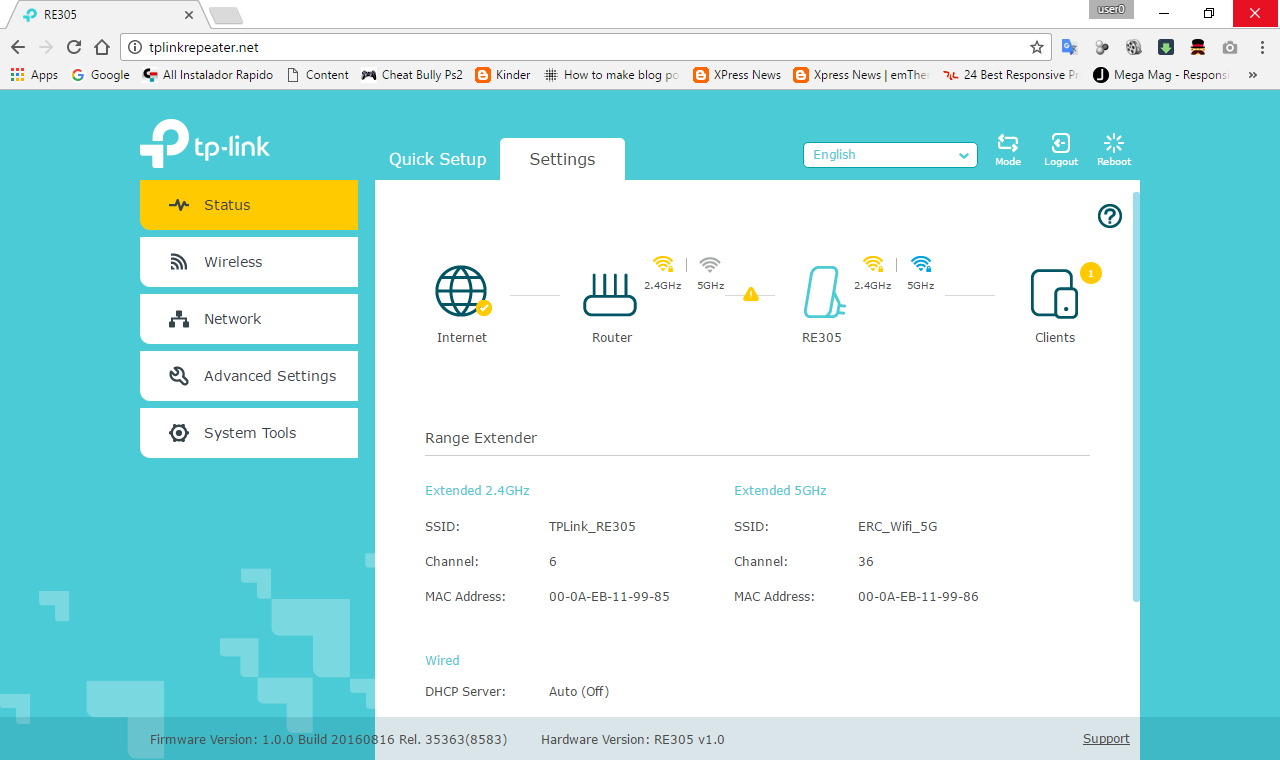
Task: Click the tp-link logo
Action: pos(205,145)
